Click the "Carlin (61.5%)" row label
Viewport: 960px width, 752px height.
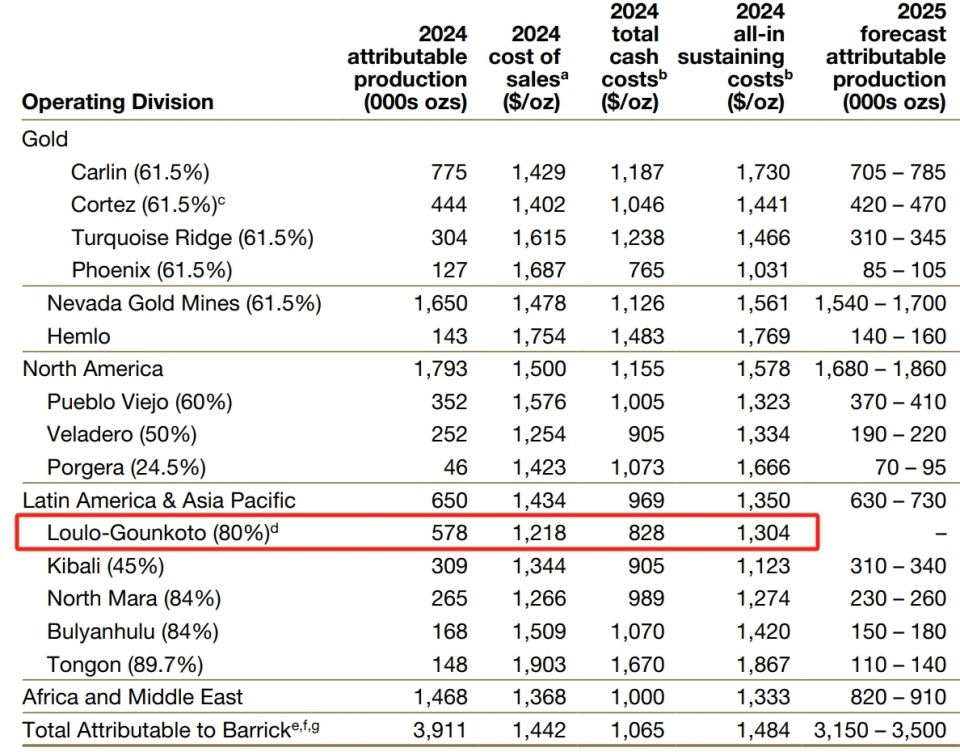(x=140, y=172)
